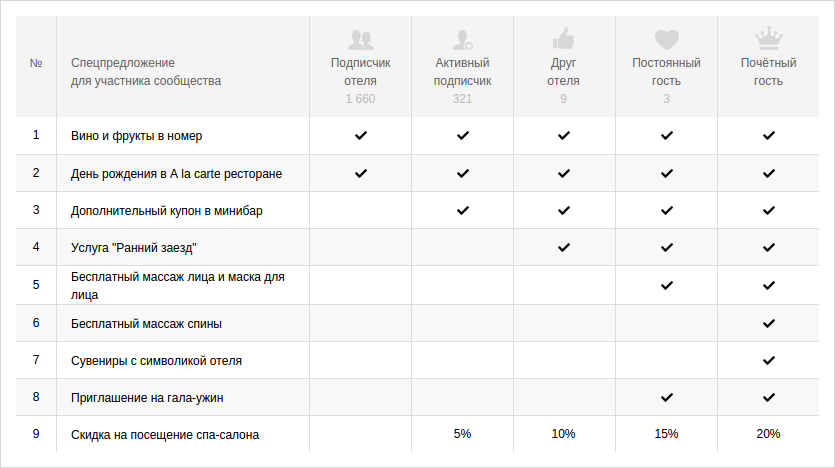The width and height of the screenshot is (835, 468).
Task: Click Активный подписчик checkmark for купон в минибар
Action: [x=462, y=210]
